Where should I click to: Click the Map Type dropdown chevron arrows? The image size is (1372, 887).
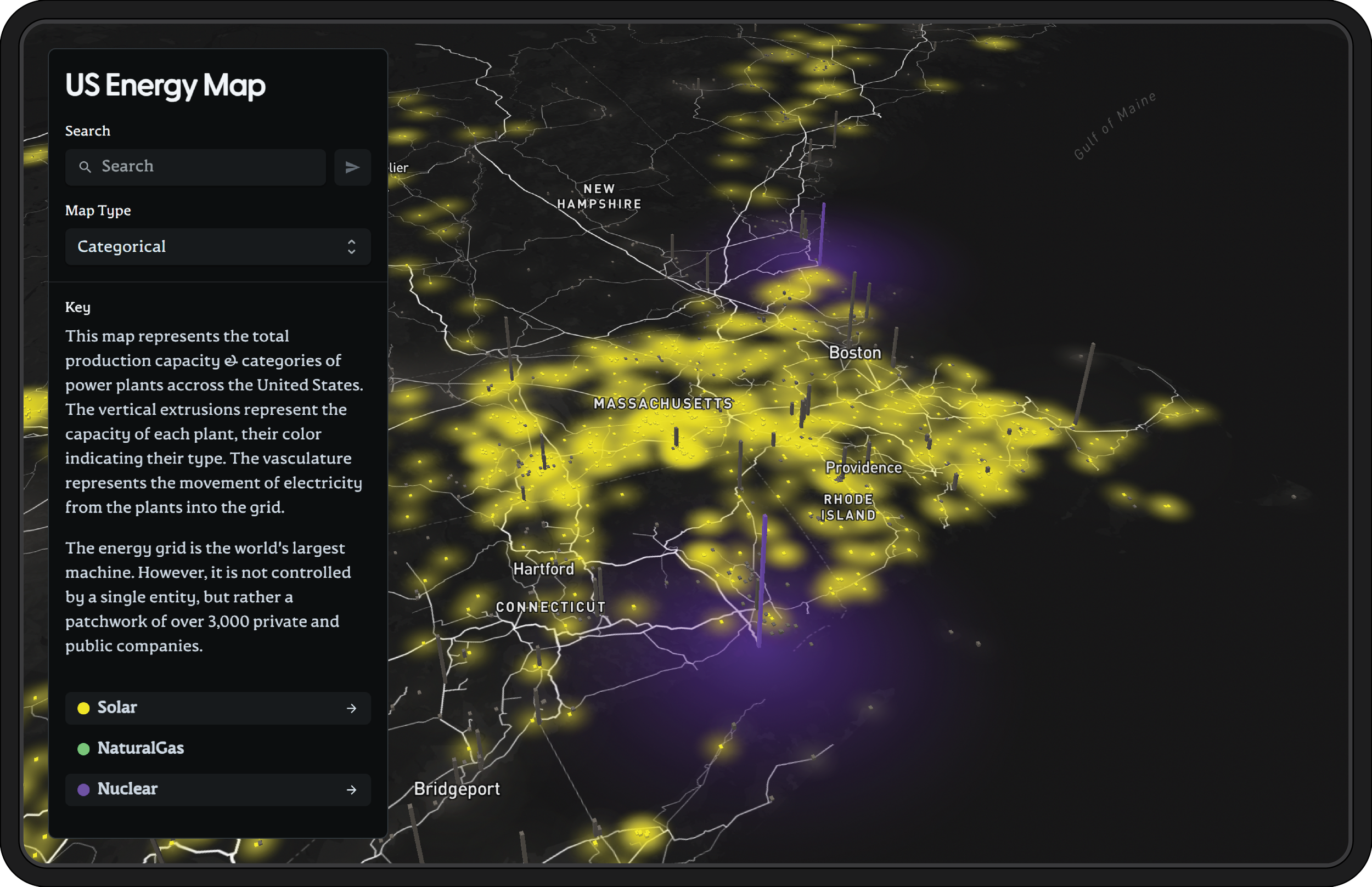pos(351,246)
